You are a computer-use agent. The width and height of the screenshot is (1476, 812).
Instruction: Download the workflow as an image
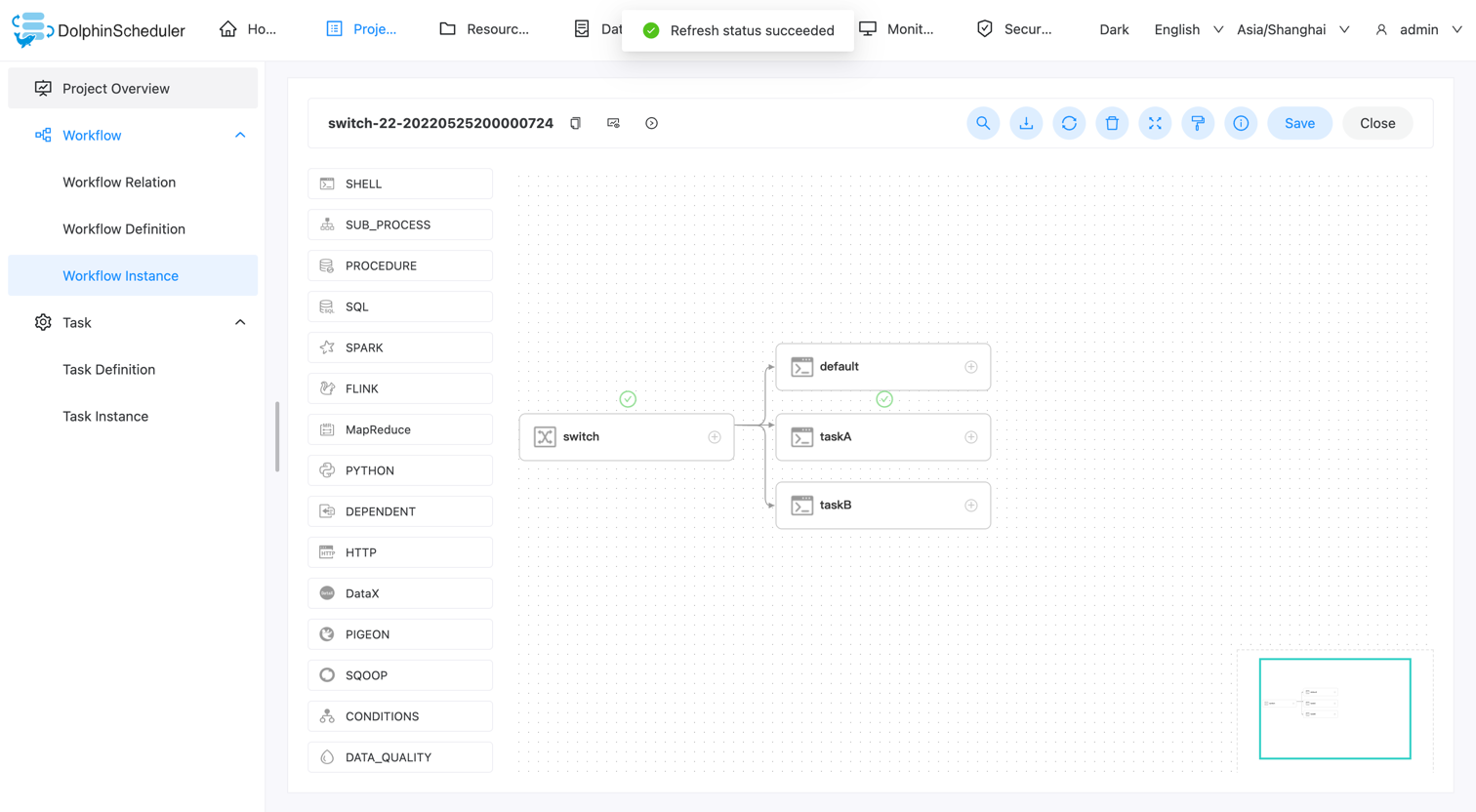tap(1026, 123)
